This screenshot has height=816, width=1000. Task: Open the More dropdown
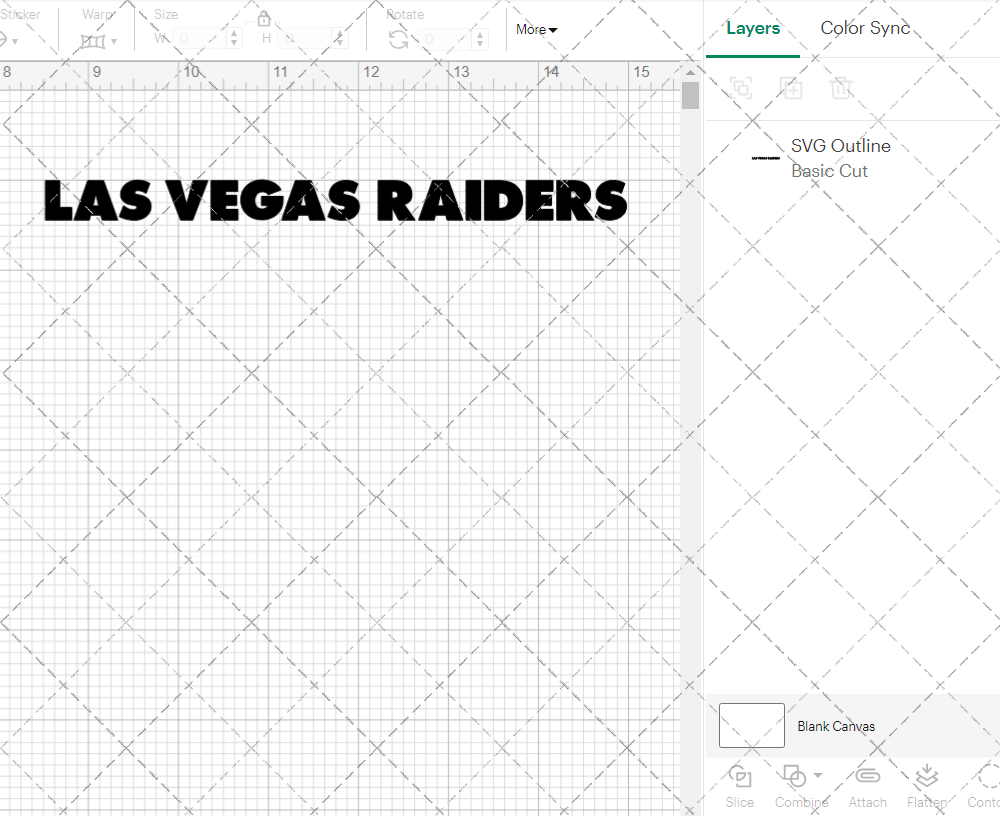536,29
